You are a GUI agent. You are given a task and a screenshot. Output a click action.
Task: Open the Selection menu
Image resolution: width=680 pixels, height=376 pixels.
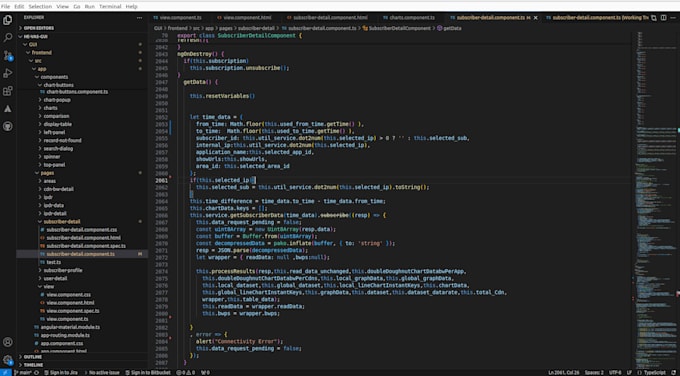[x=40, y=7]
